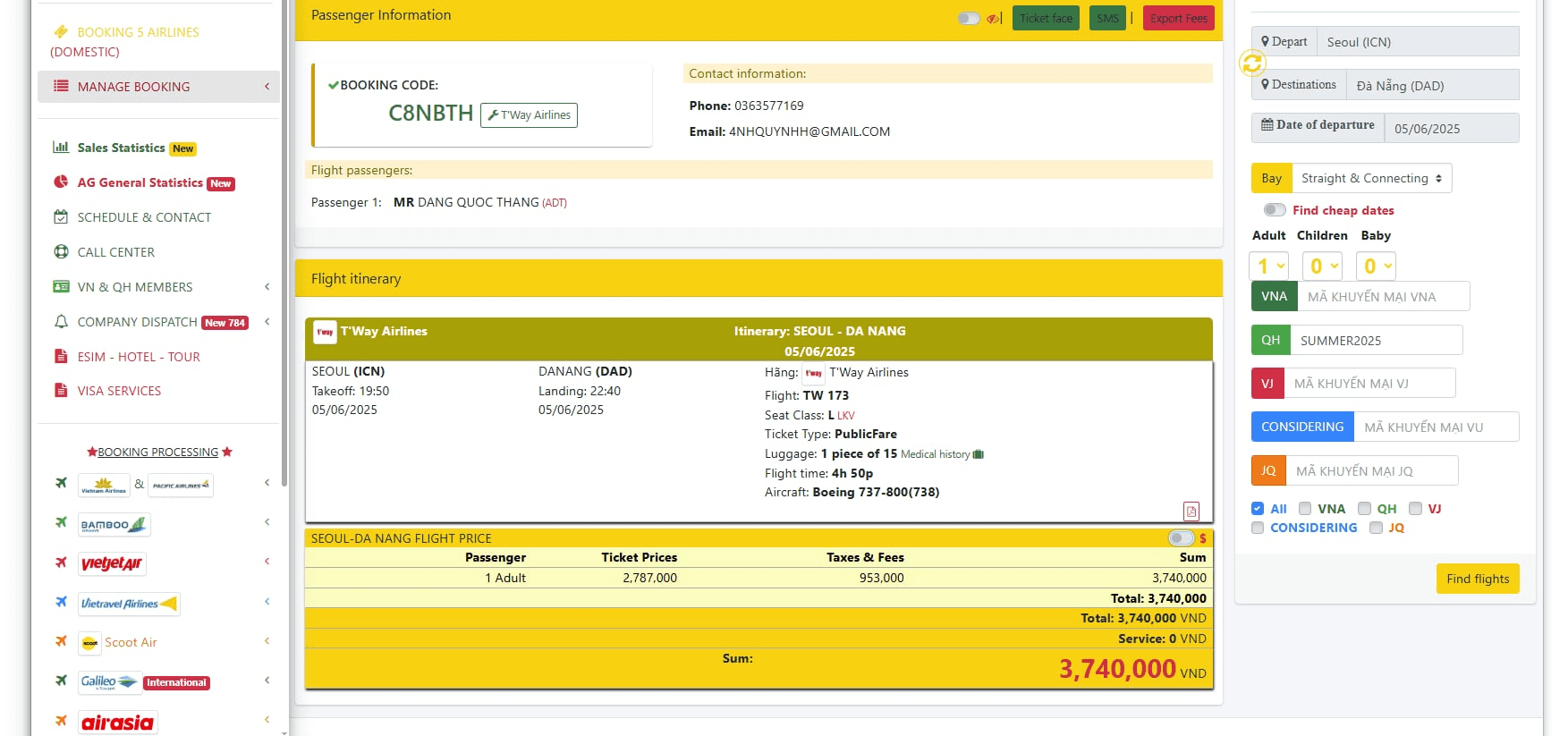Click the Scoot Air logo icon
Screen dimensions: 1568x736
(x=90, y=643)
